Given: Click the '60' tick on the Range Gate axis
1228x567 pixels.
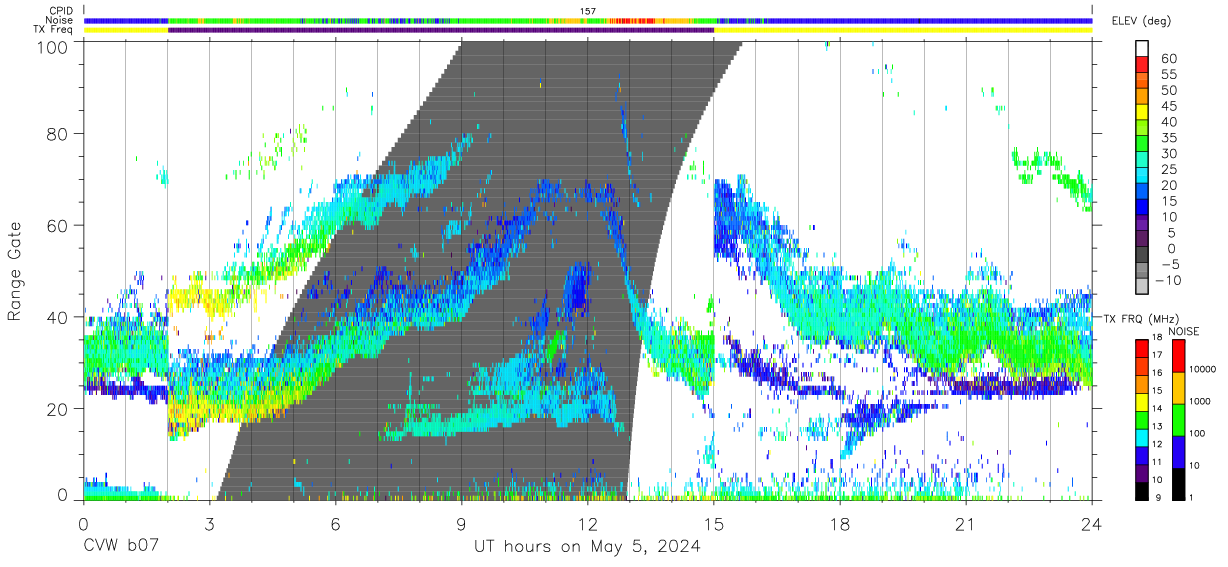Looking at the screenshot, I should pyautogui.click(x=60, y=225).
